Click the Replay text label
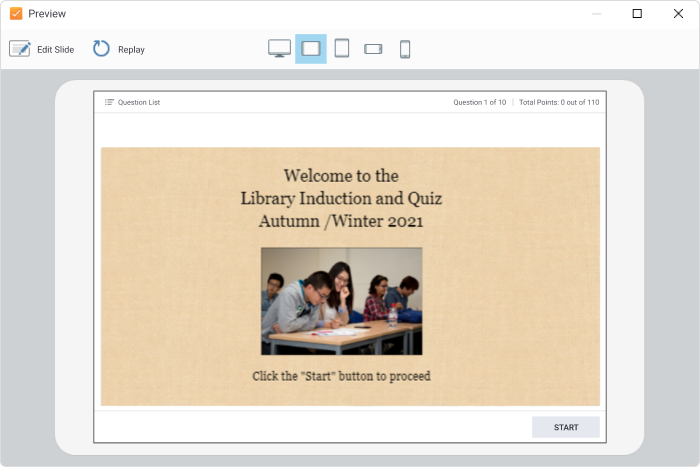 click(x=131, y=50)
